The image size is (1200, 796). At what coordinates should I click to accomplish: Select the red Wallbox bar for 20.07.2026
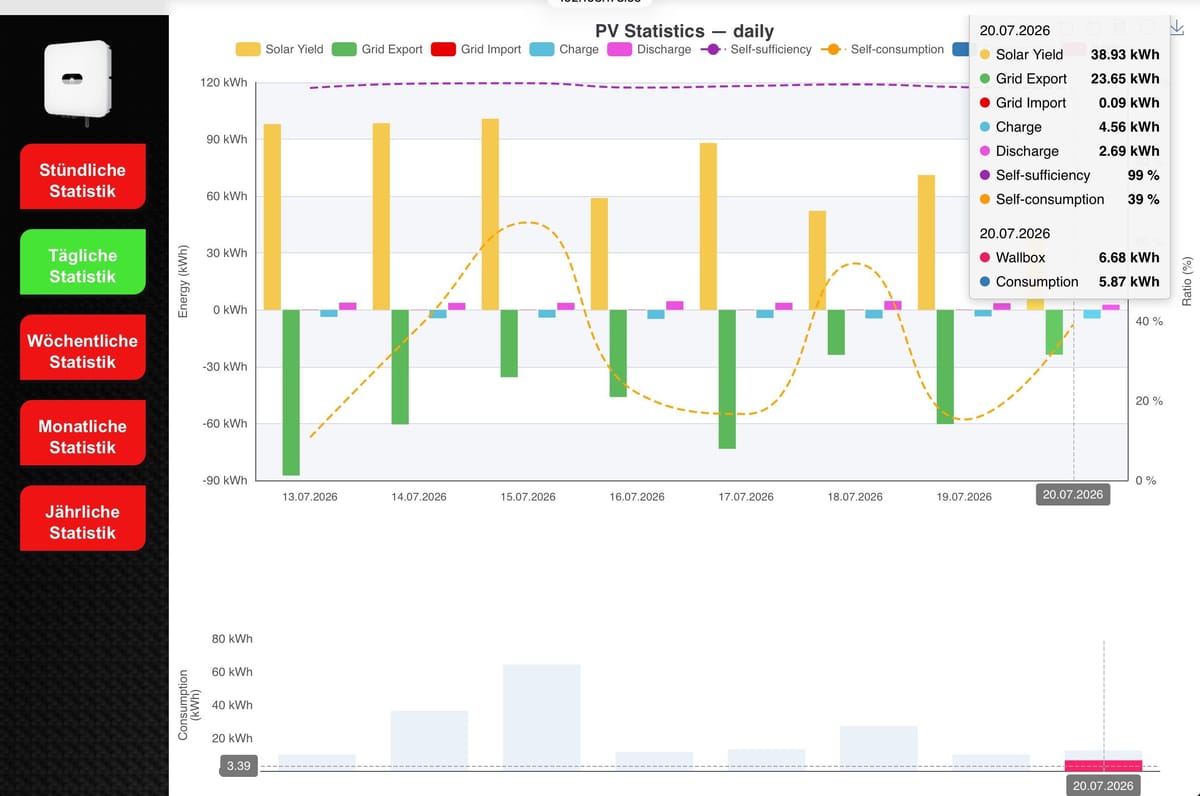[x=1103, y=765]
